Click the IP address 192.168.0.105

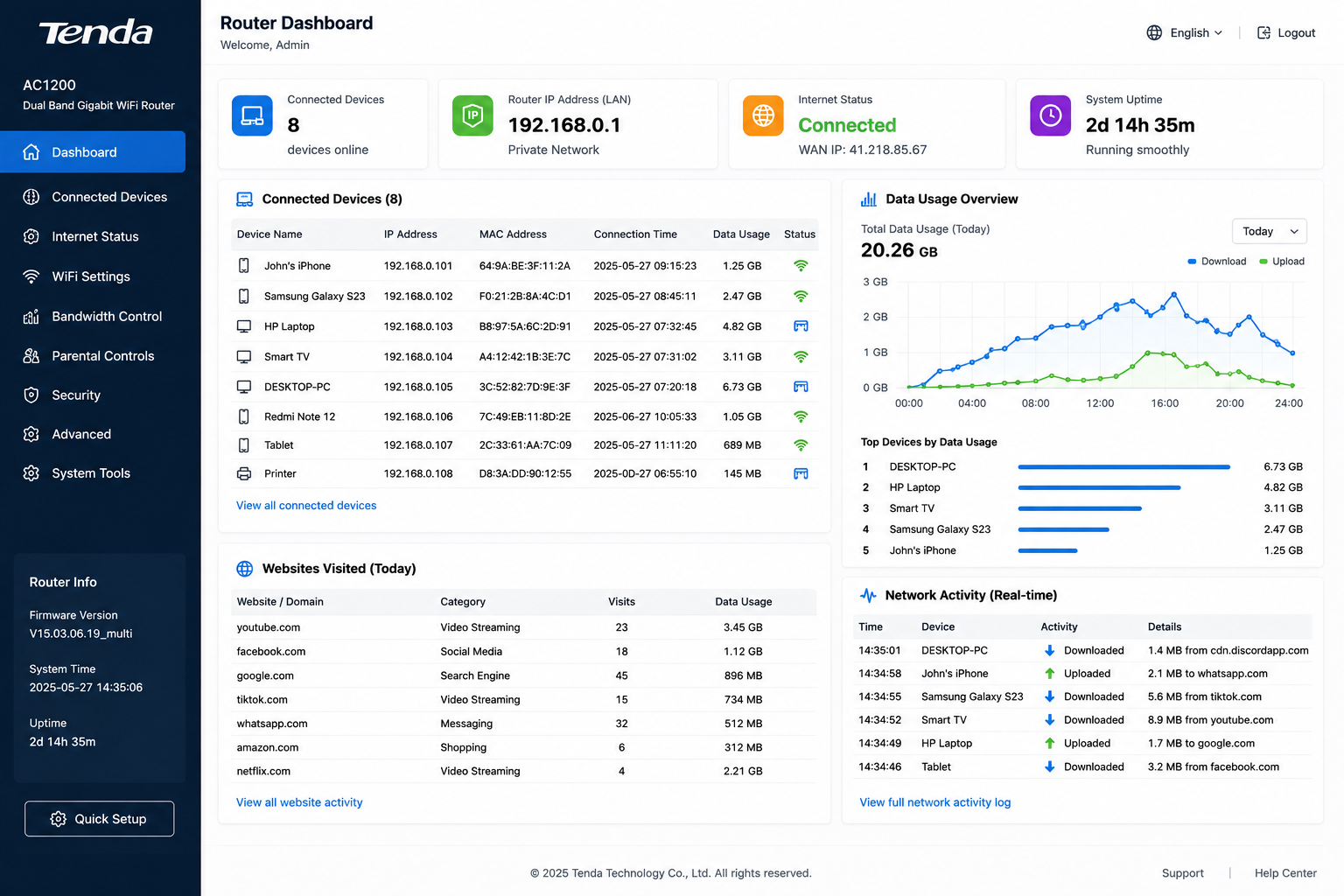[x=418, y=387]
